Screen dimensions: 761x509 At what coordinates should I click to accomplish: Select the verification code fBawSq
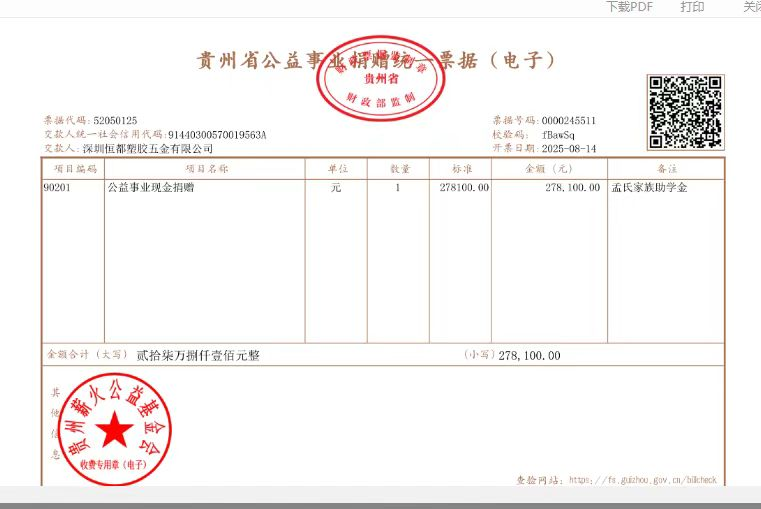(557, 134)
